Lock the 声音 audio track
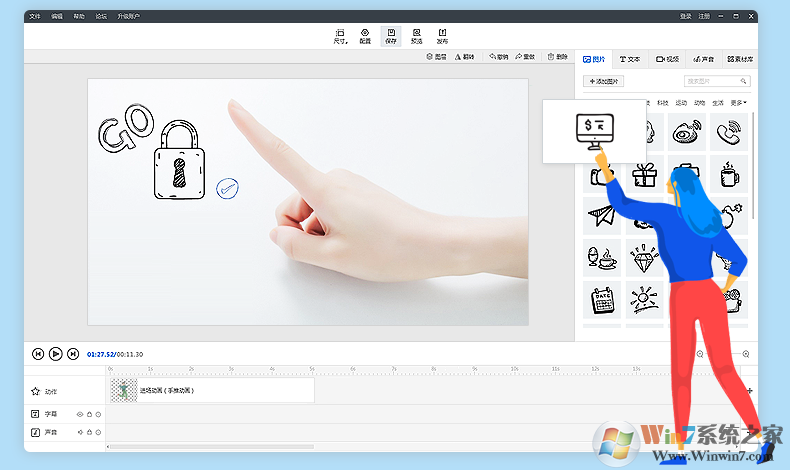Image resolution: width=790 pixels, height=470 pixels. (x=89, y=432)
